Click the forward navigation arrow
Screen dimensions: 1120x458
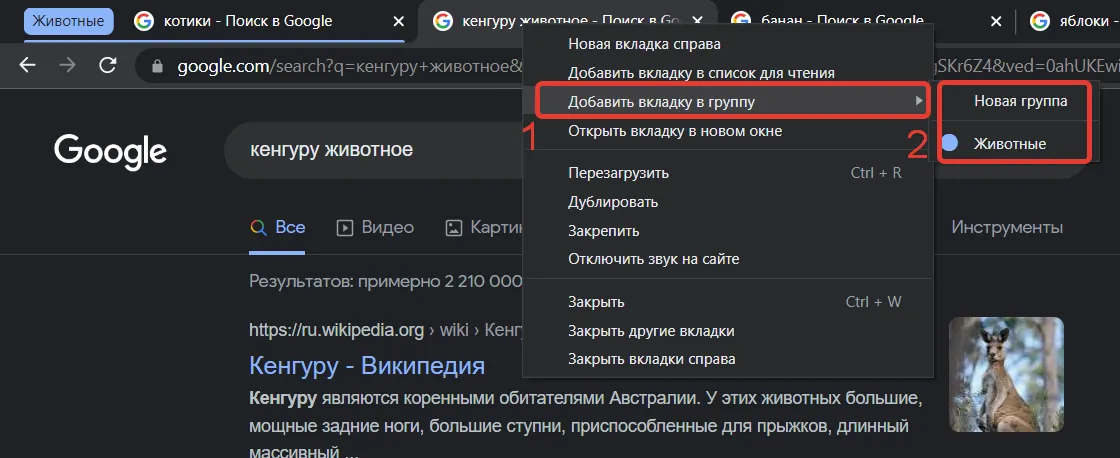tap(67, 66)
